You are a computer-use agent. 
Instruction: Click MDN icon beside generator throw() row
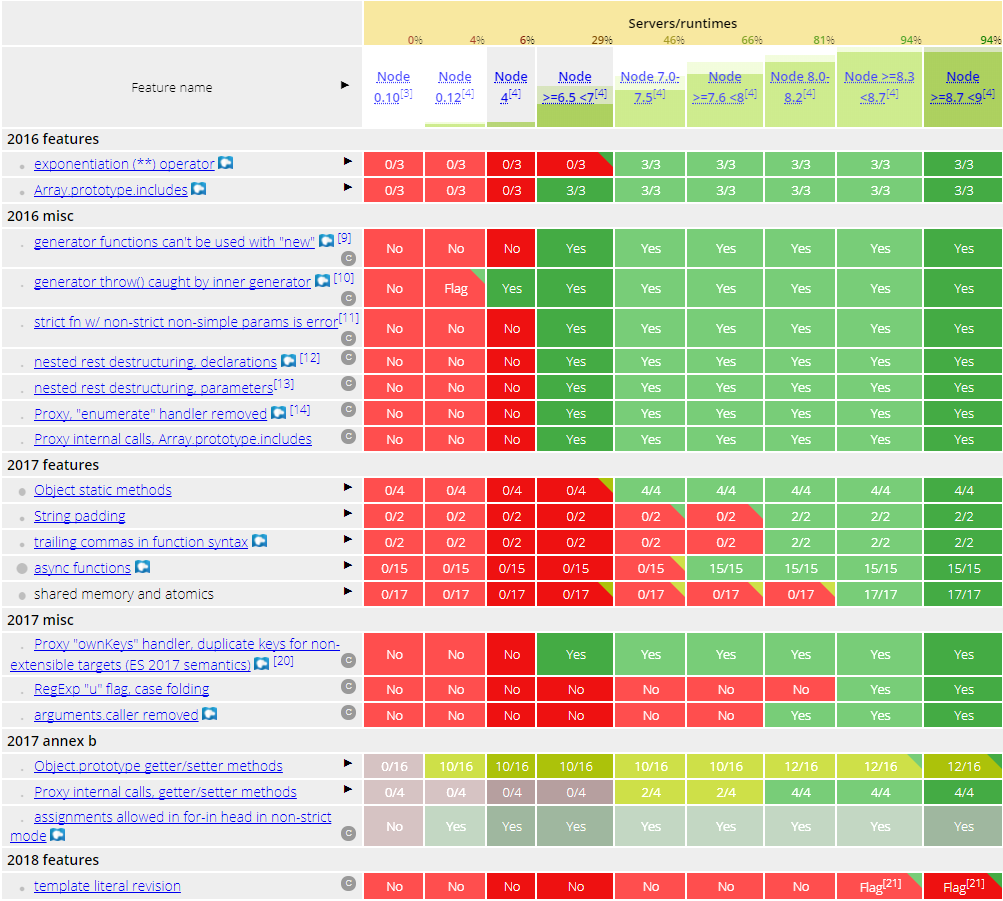[322, 281]
